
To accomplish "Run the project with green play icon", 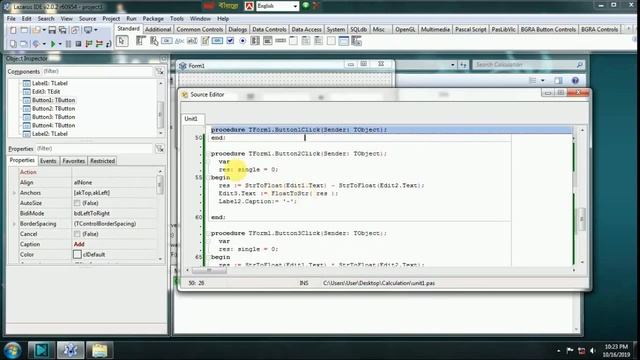I will click(53, 44).
